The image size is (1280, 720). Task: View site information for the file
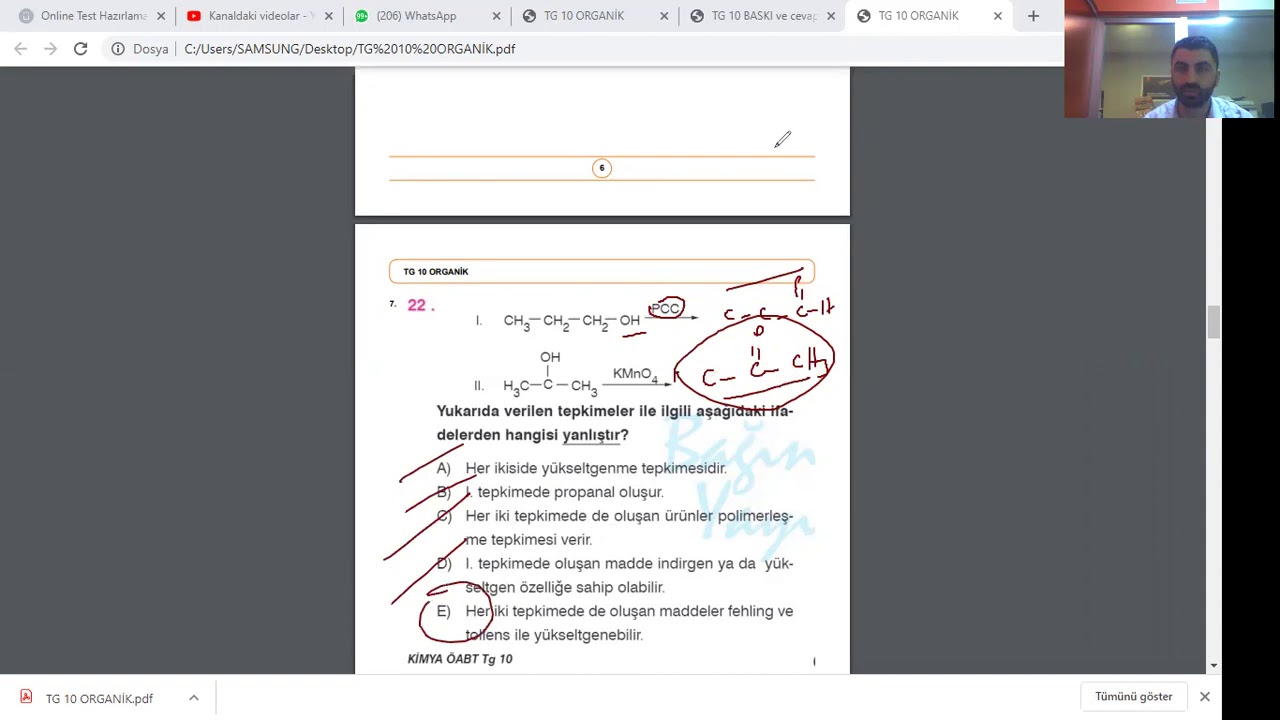pos(118,48)
